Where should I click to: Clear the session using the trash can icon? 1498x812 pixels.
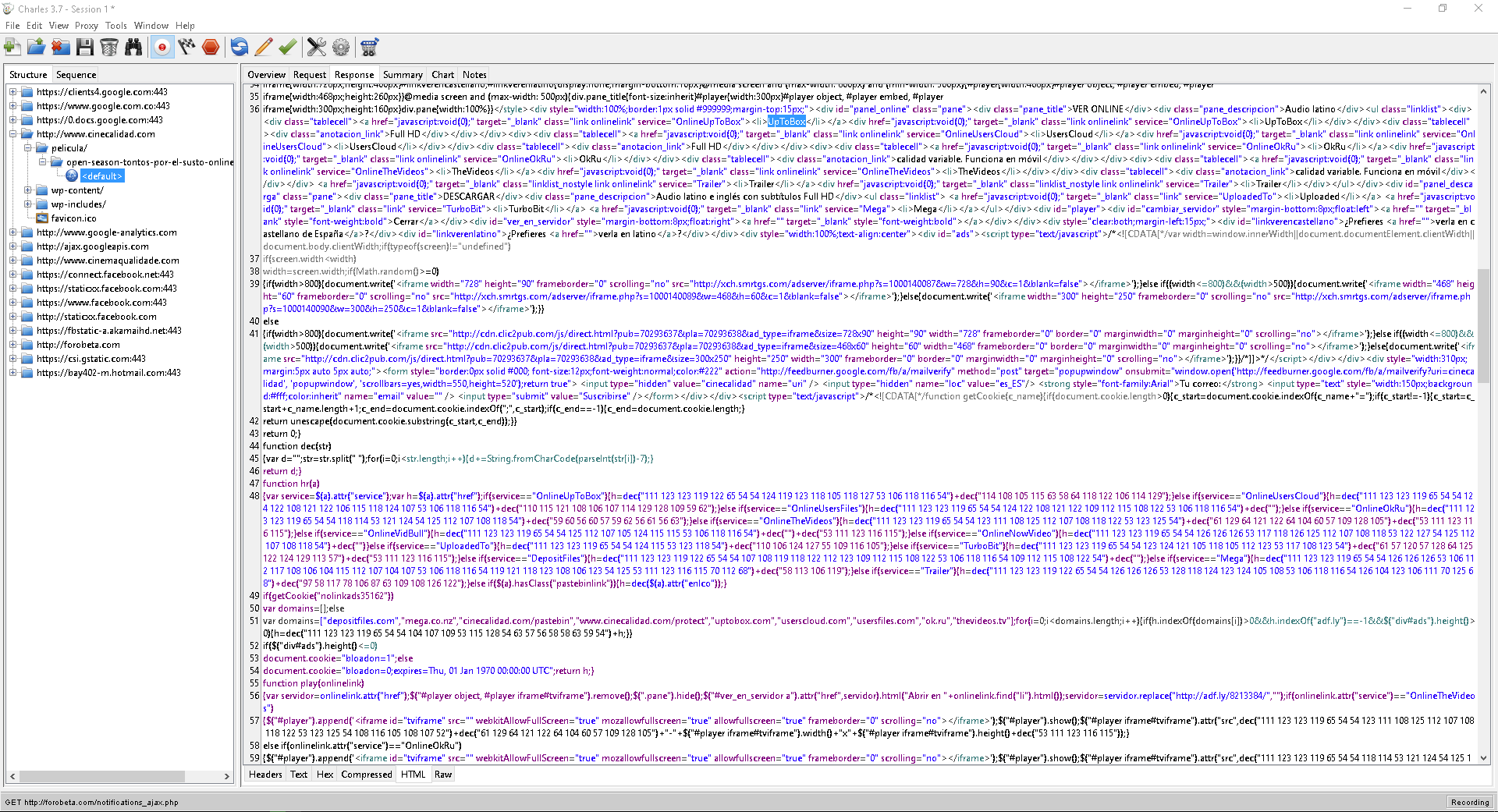[109, 48]
